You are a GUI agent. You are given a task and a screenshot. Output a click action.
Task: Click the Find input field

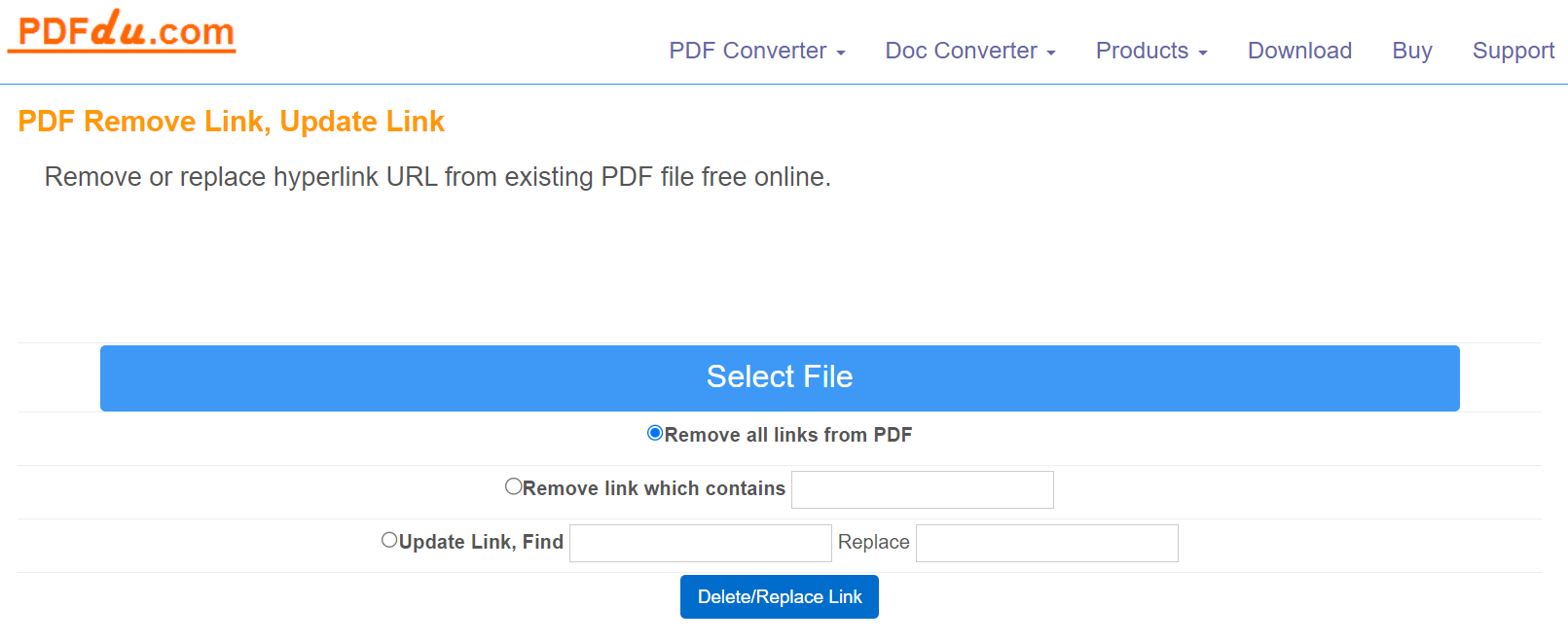[x=700, y=543]
